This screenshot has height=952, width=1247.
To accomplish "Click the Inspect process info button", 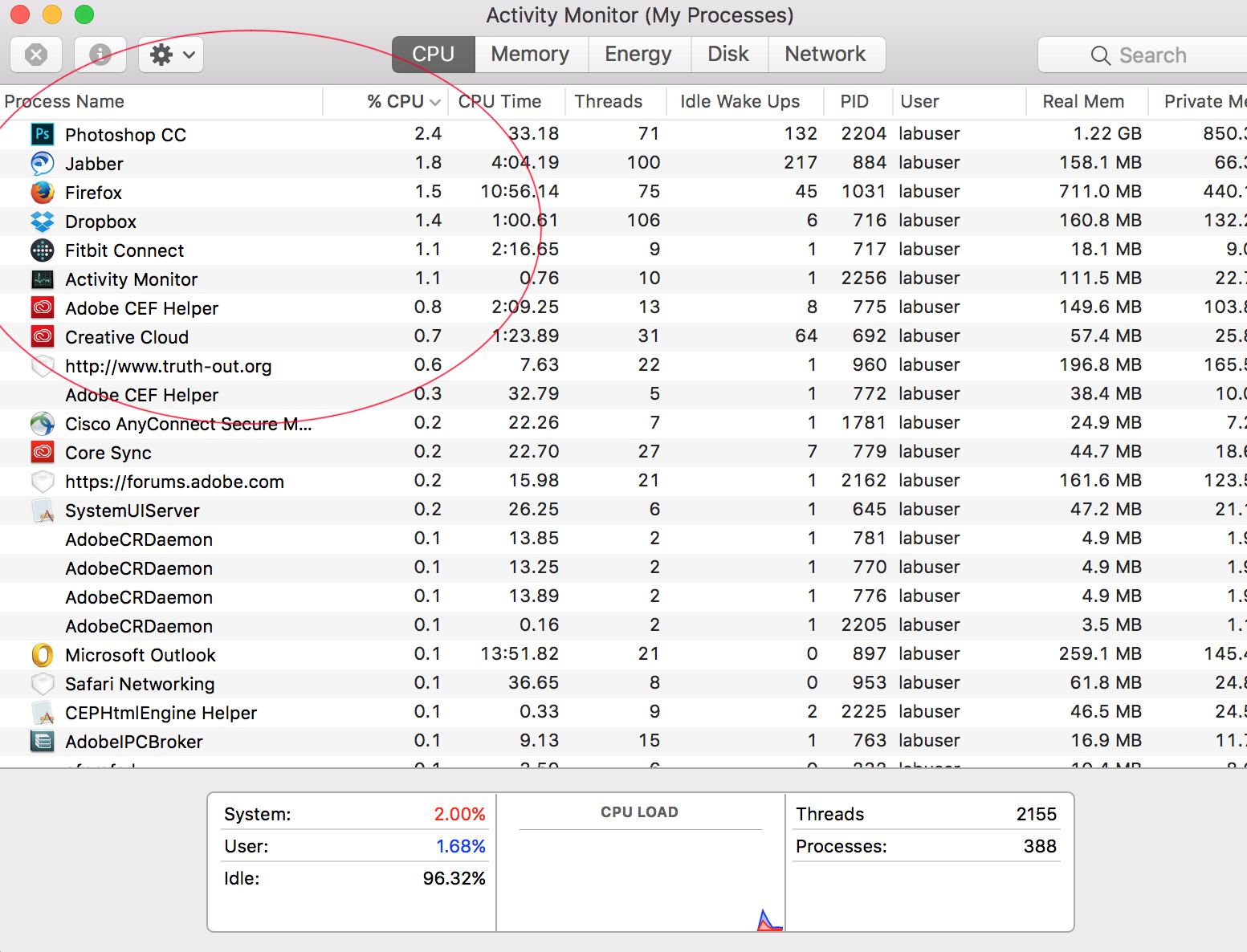I will pyautogui.click(x=100, y=55).
